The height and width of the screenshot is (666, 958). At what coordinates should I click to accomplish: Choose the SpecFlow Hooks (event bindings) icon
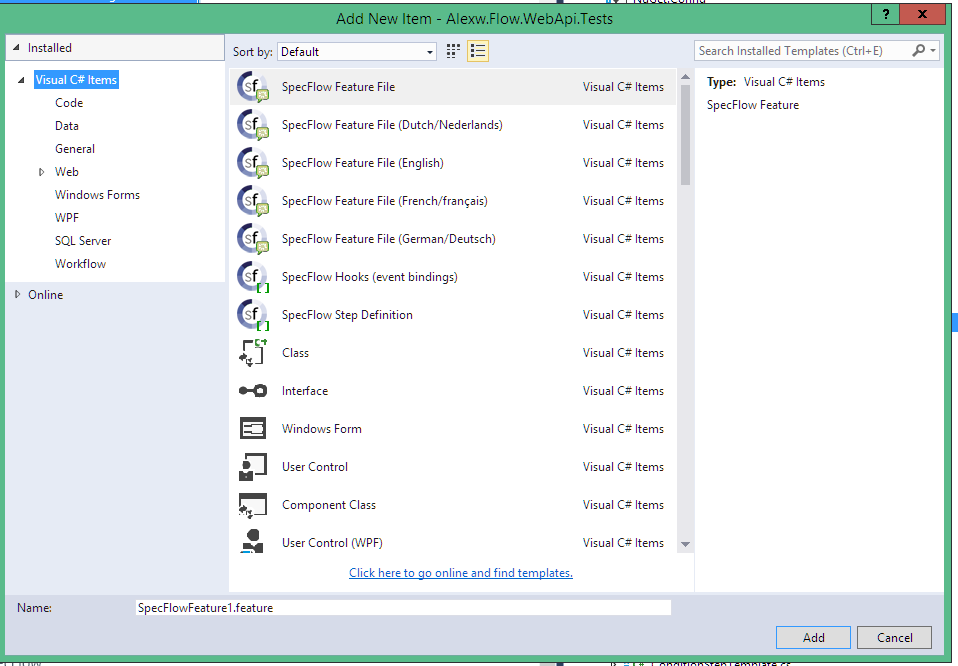click(253, 277)
